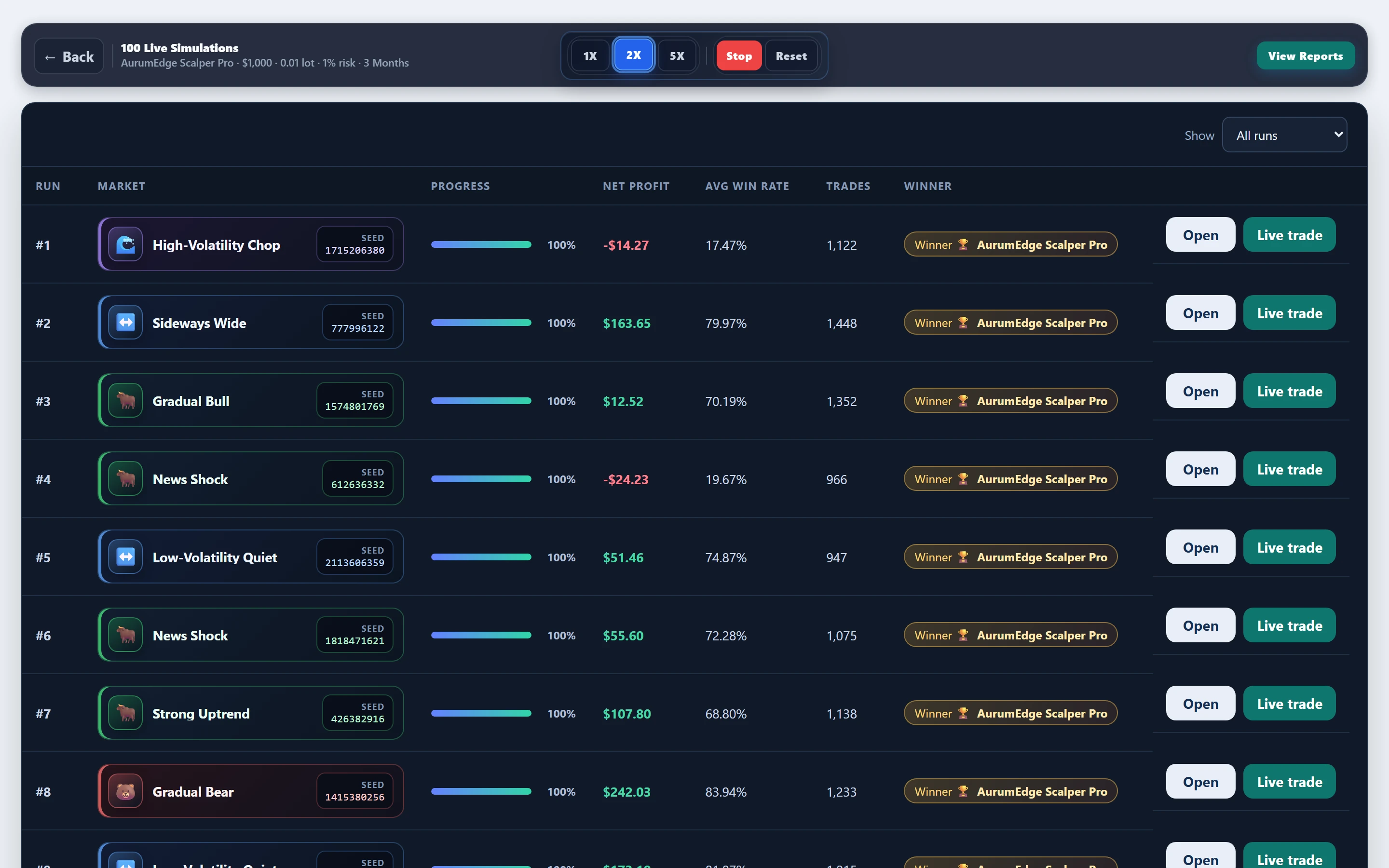This screenshot has width=1389, height=868.
Task: Click the progress bar of run #1
Action: coord(481,244)
